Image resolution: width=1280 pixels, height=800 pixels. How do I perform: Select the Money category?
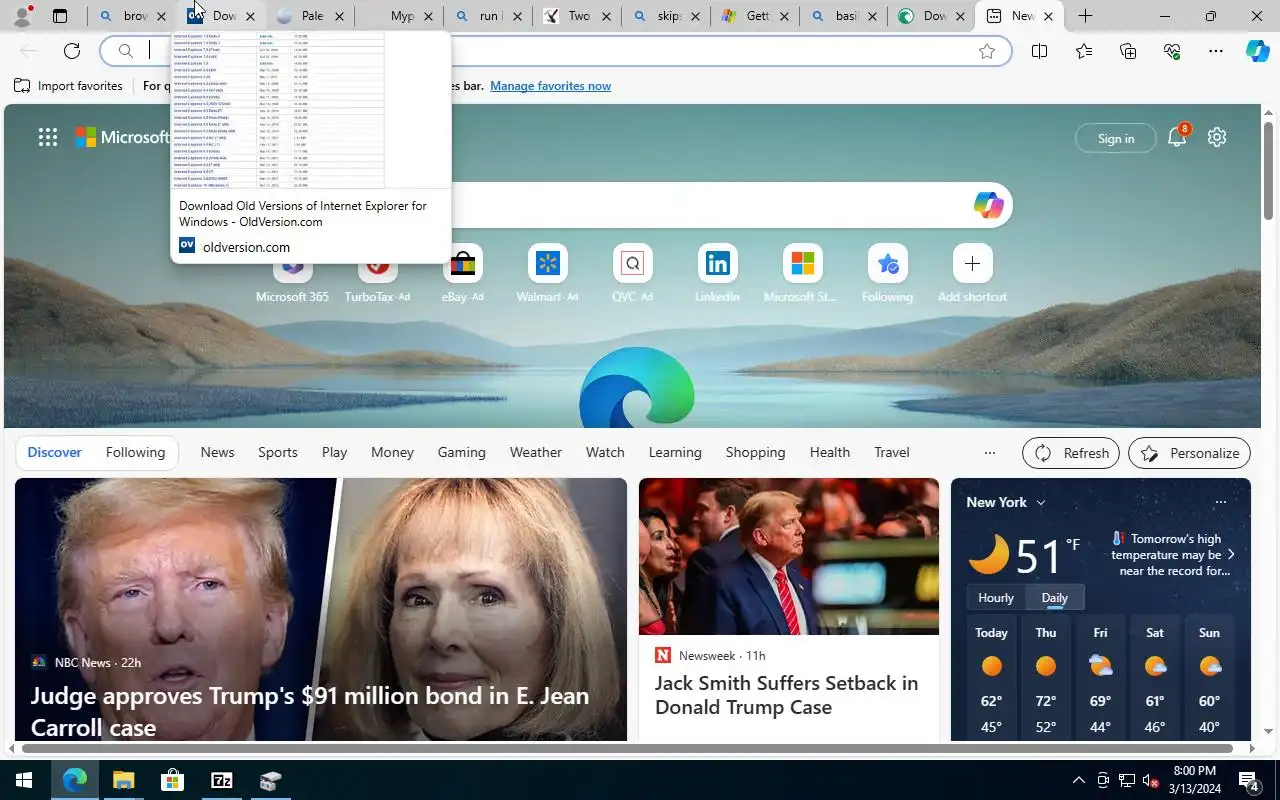coord(392,452)
